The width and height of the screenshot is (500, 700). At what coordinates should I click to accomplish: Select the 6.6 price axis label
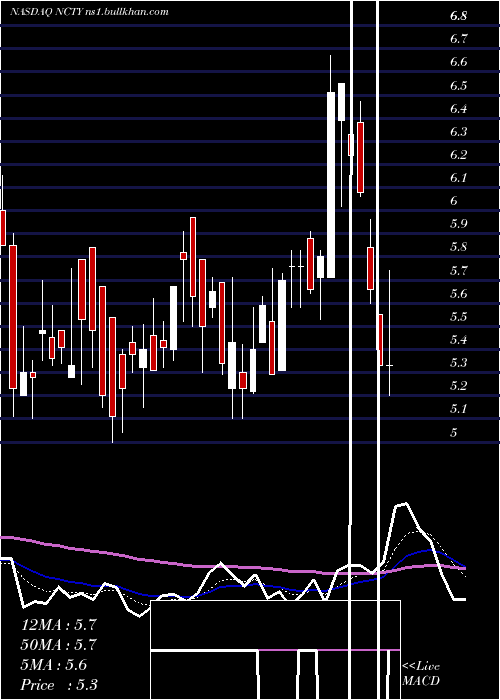tap(458, 62)
